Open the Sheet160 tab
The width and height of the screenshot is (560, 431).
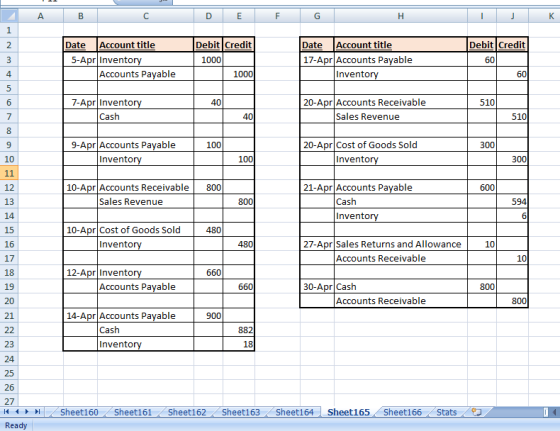79,412
